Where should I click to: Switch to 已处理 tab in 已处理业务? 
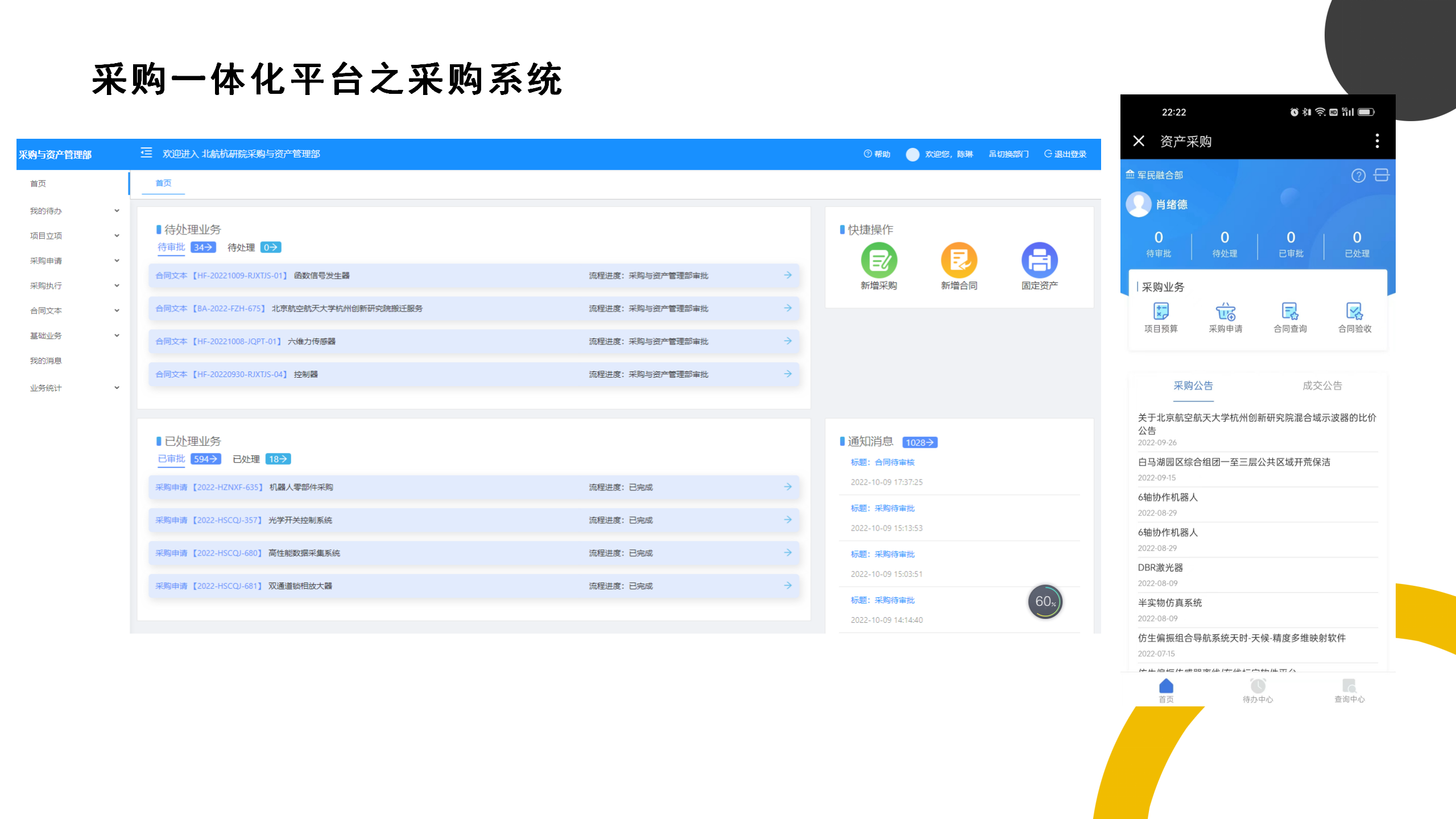[x=246, y=459]
